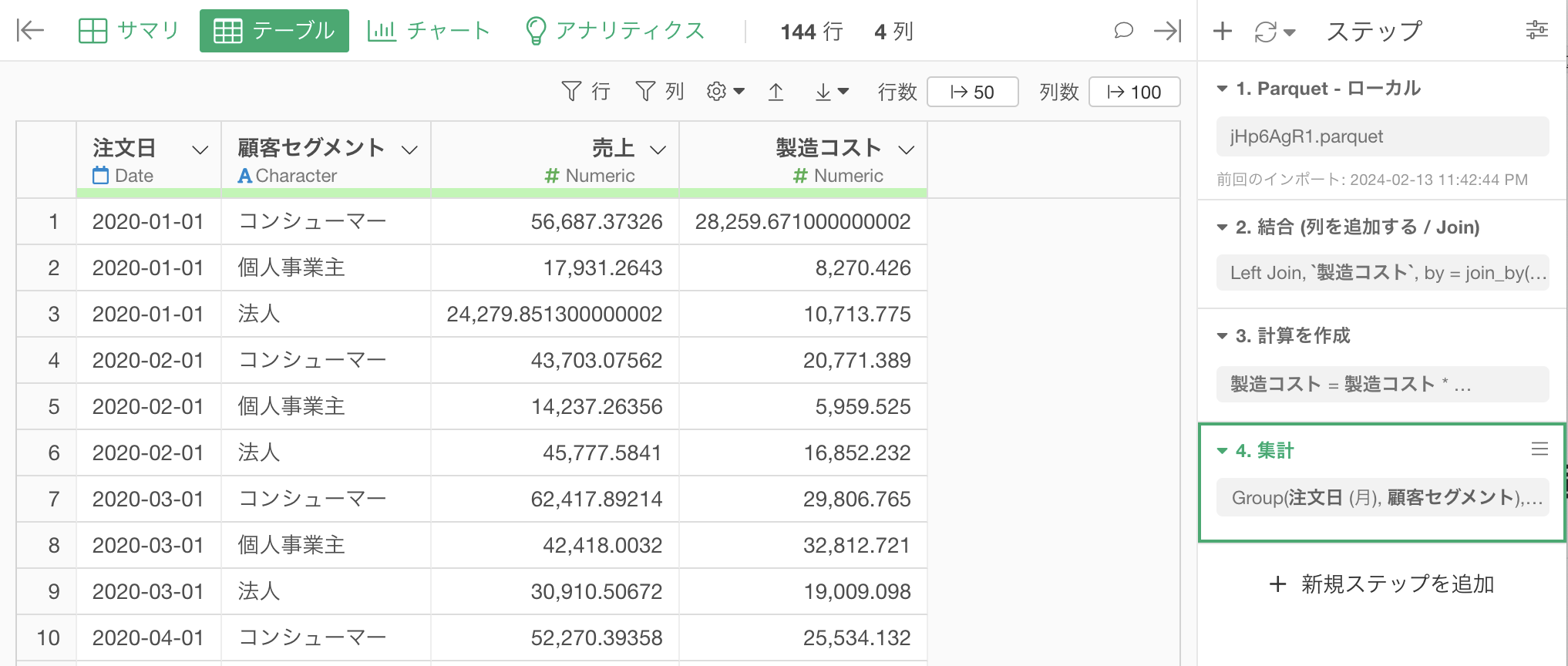The image size is (1568, 666).
Task: Open the comment bubble icon
Action: tap(1123, 31)
